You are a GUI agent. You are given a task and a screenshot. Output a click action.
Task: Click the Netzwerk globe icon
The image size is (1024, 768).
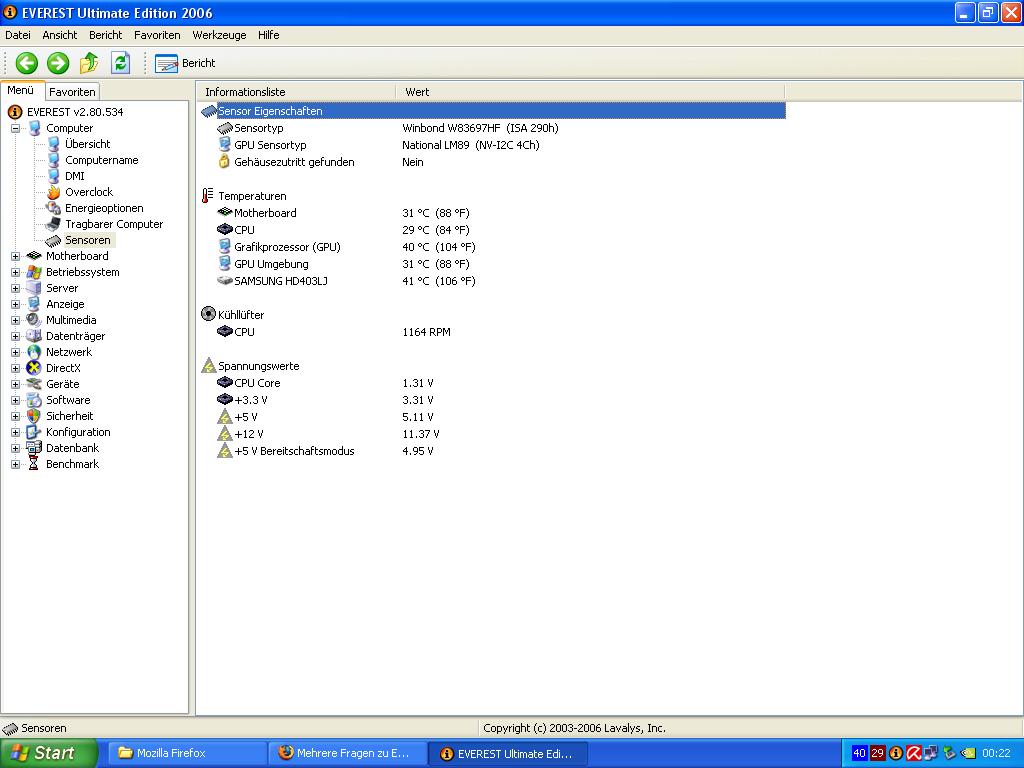(34, 352)
